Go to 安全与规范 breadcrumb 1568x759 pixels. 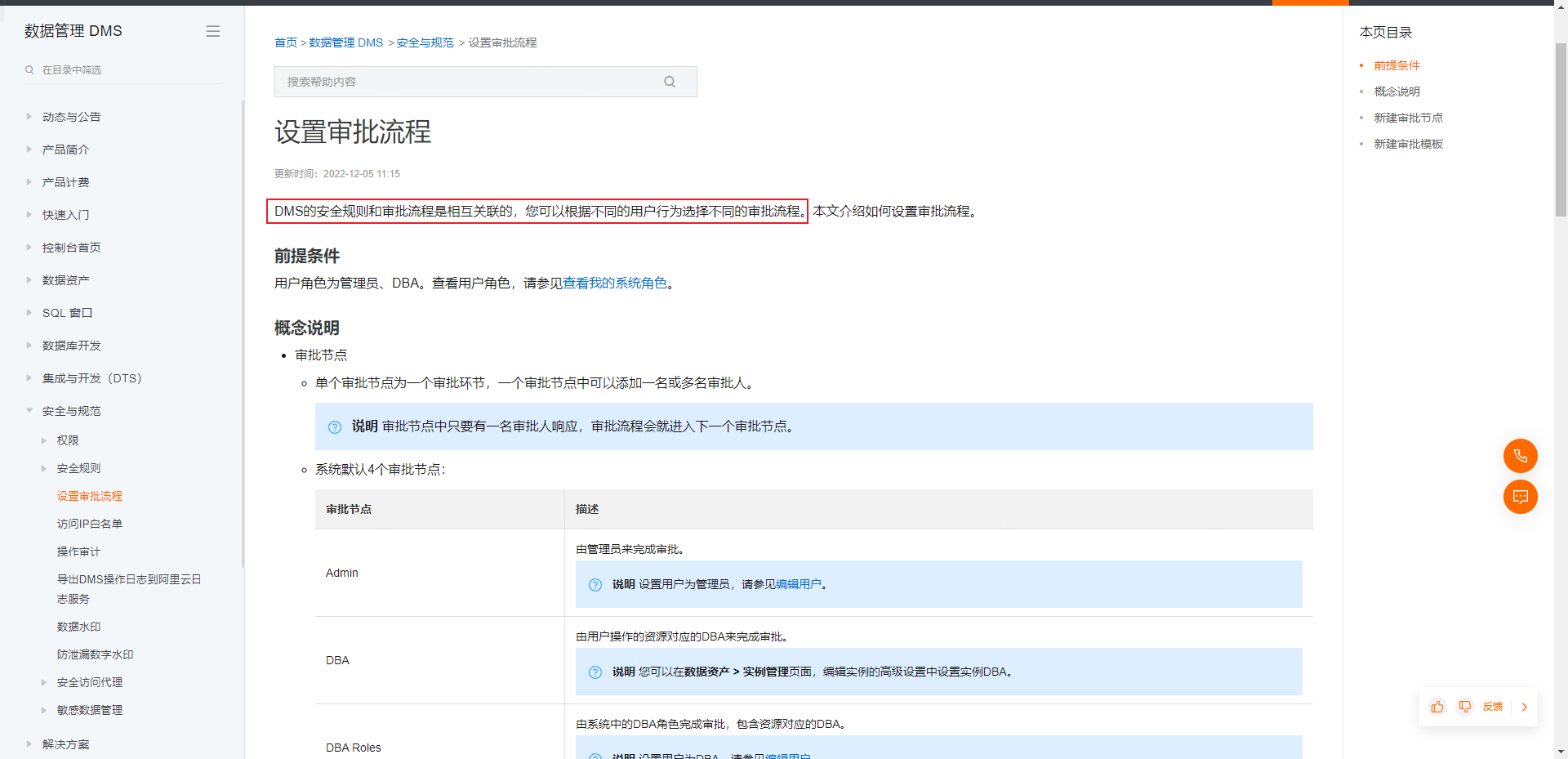pyautogui.click(x=425, y=42)
